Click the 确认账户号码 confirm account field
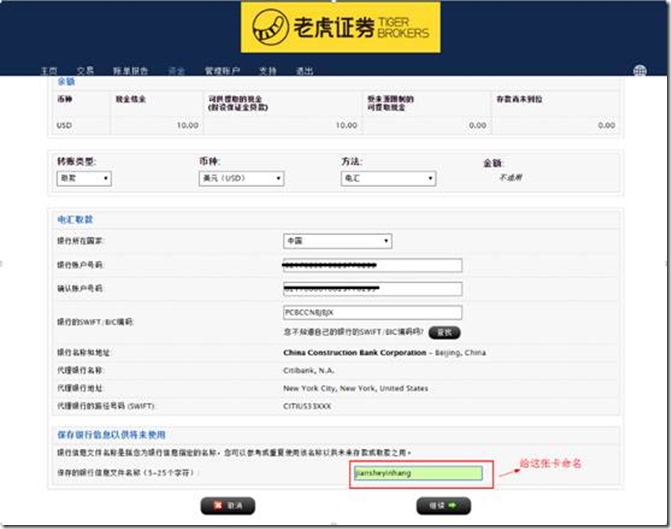671x529 pixels. tap(372, 289)
